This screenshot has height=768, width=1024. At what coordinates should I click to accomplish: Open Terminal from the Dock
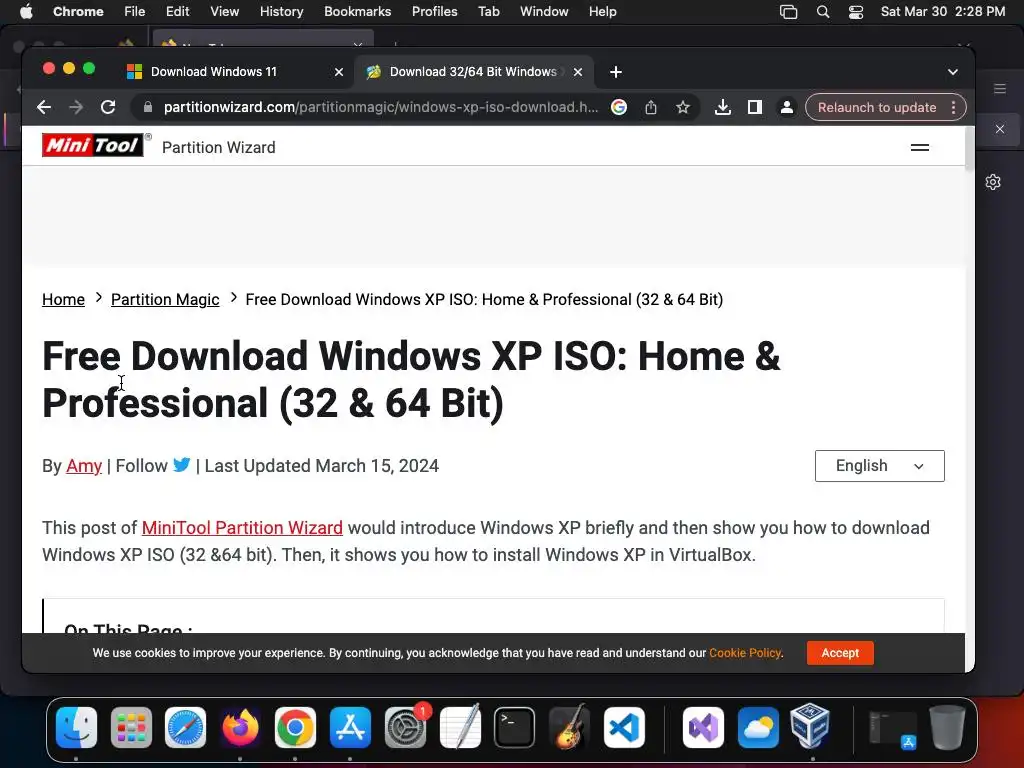pos(515,727)
